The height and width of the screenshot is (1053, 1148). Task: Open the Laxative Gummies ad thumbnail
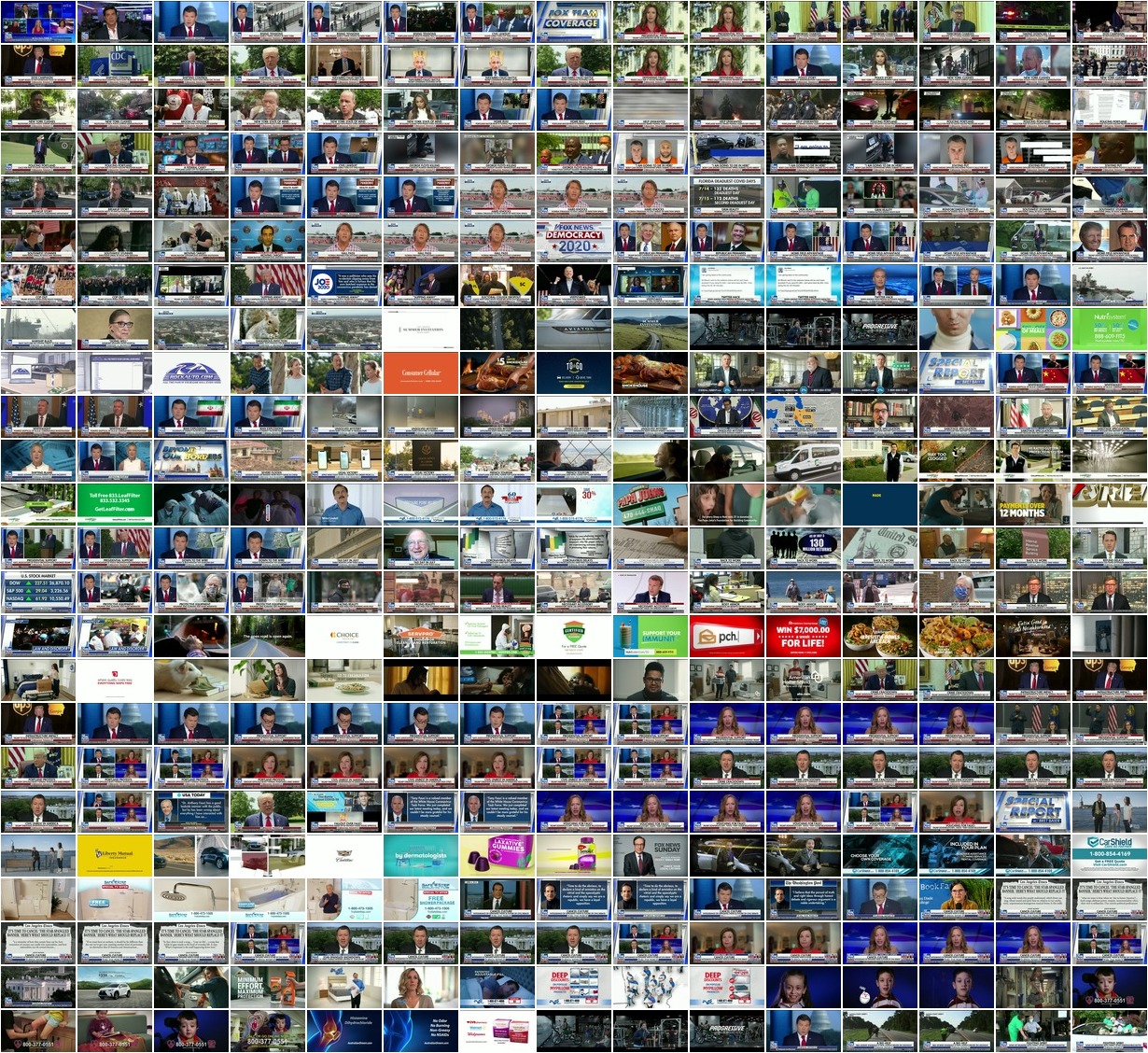(497, 855)
